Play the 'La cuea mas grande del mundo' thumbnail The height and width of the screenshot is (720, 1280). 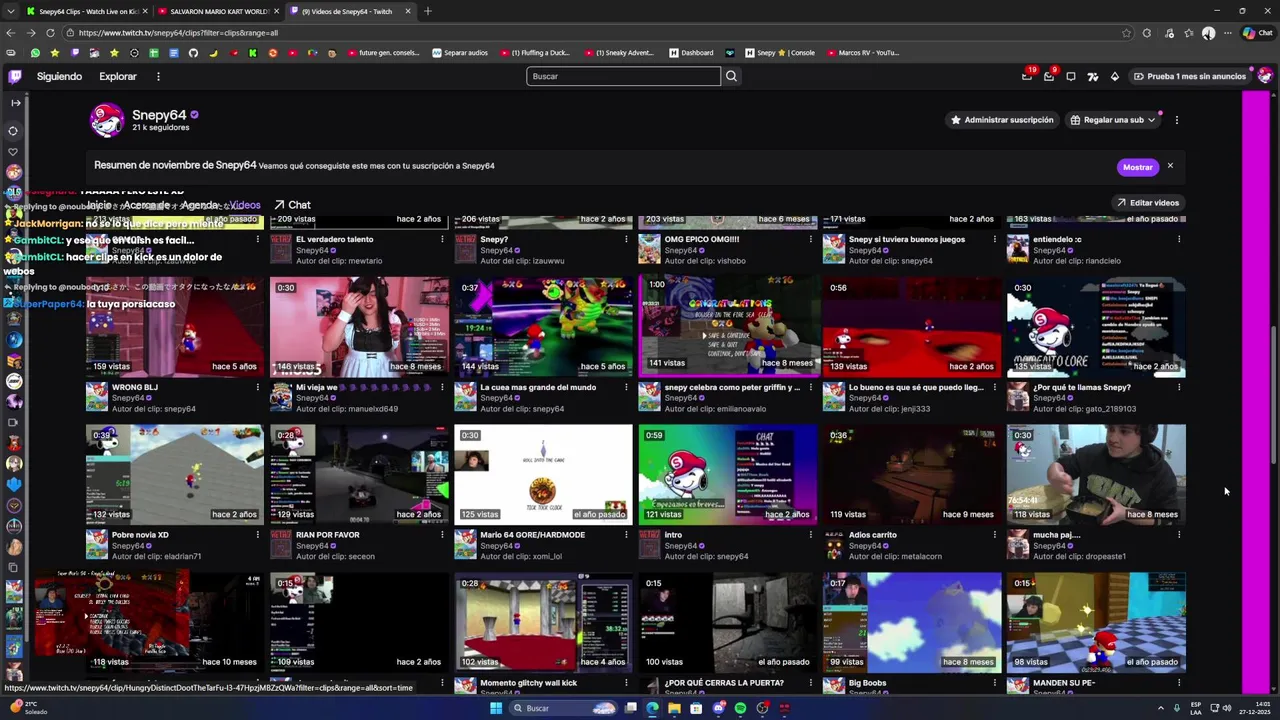coord(543,327)
